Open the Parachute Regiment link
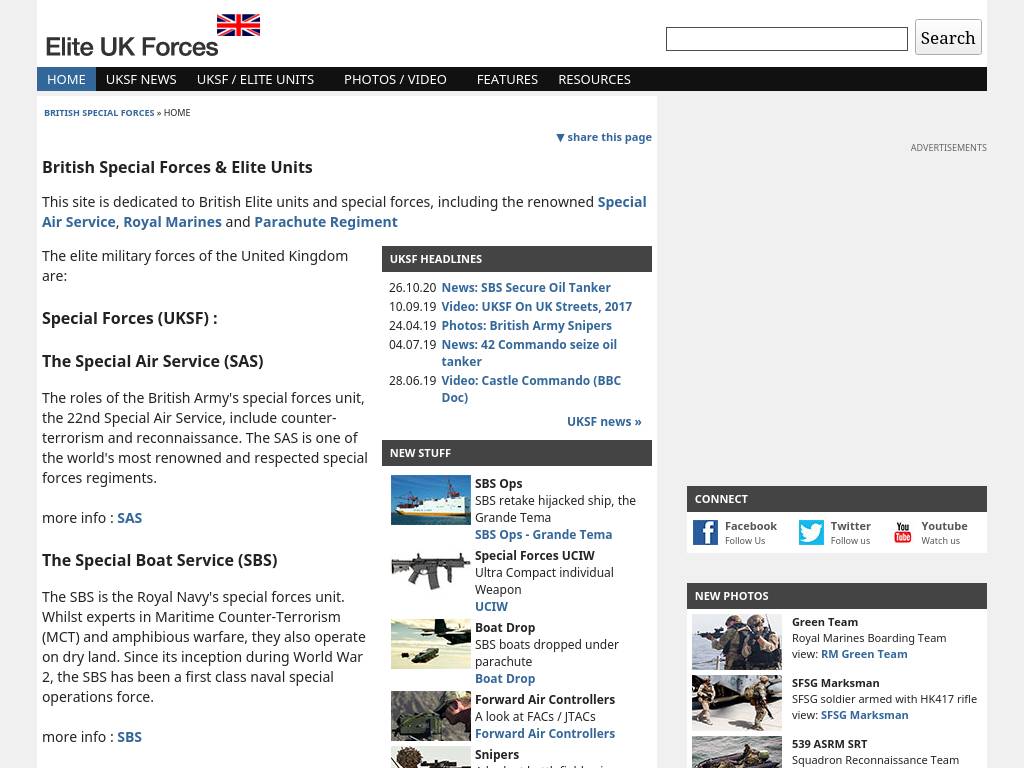The width and height of the screenshot is (1024, 768). [326, 222]
